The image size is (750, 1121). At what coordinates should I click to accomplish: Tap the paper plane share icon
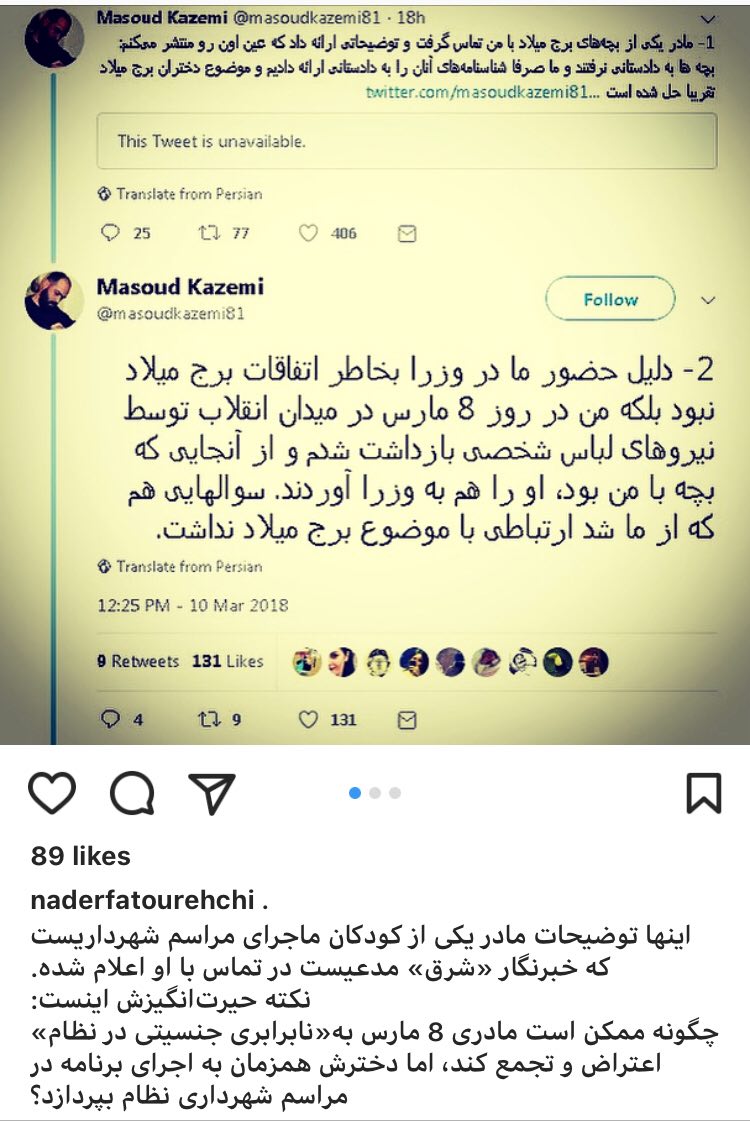(x=212, y=793)
